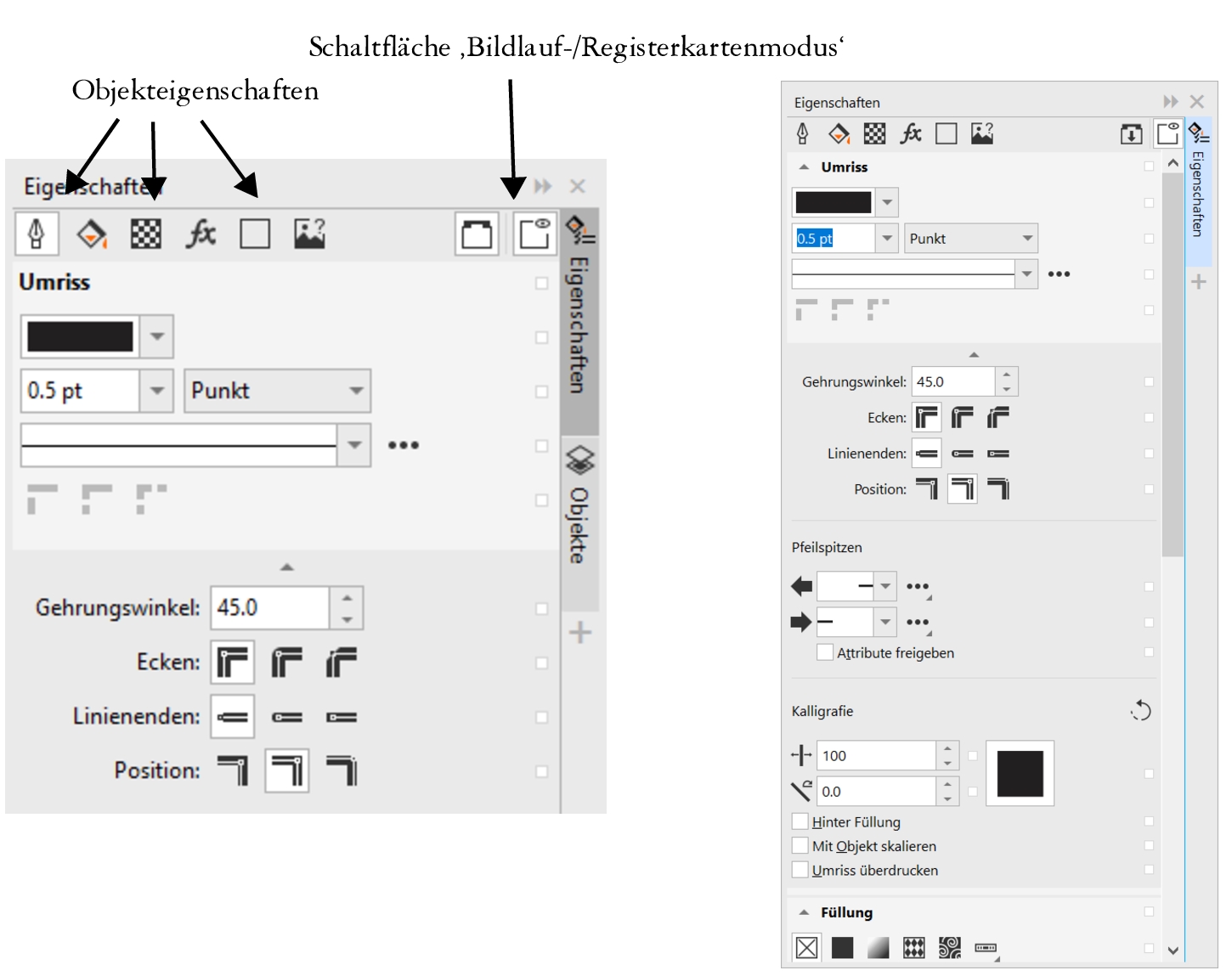
Task: Open the 'Punkt' units dropdown in left panel
Action: pos(277,391)
